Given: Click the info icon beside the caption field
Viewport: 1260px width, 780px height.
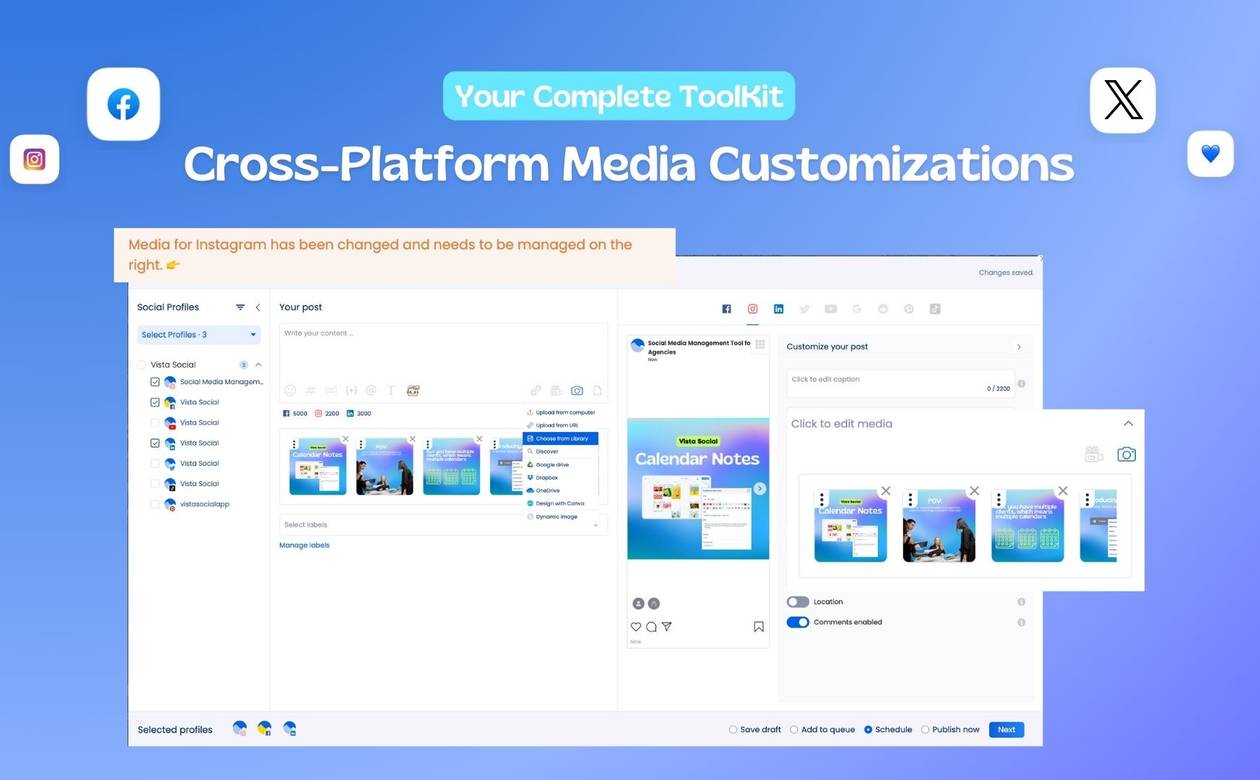Looking at the screenshot, I should 1021,384.
